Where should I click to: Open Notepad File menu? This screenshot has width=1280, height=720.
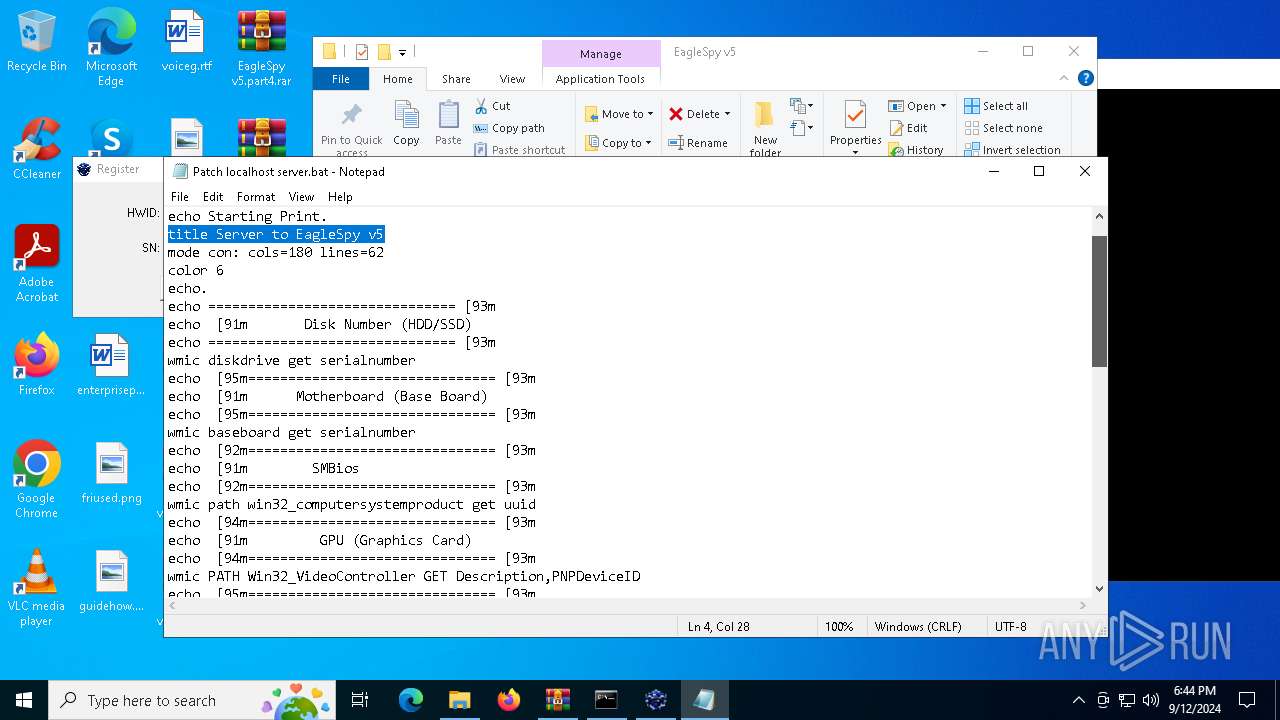(180, 197)
